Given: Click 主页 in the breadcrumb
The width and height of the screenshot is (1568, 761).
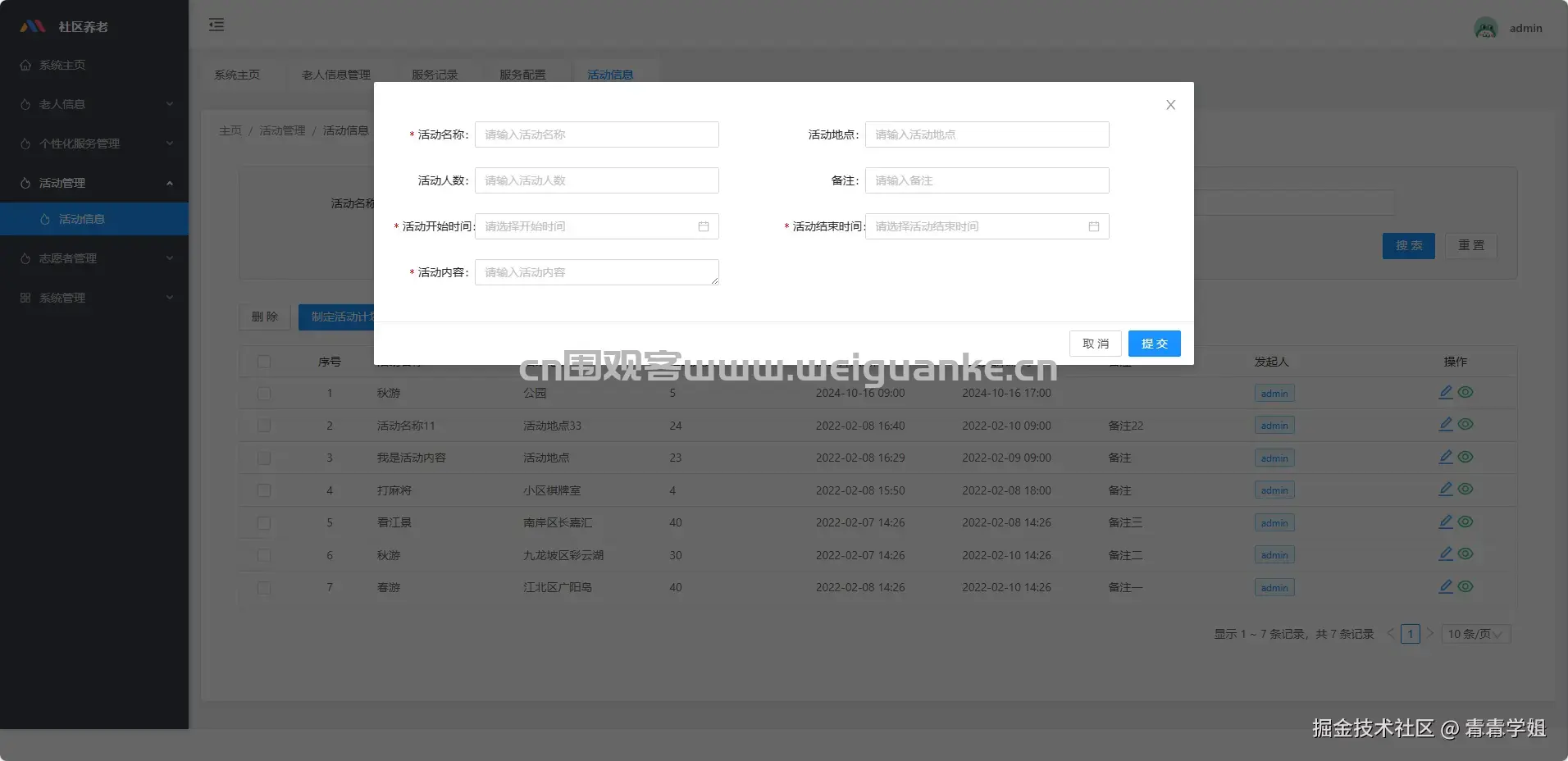Looking at the screenshot, I should (230, 130).
